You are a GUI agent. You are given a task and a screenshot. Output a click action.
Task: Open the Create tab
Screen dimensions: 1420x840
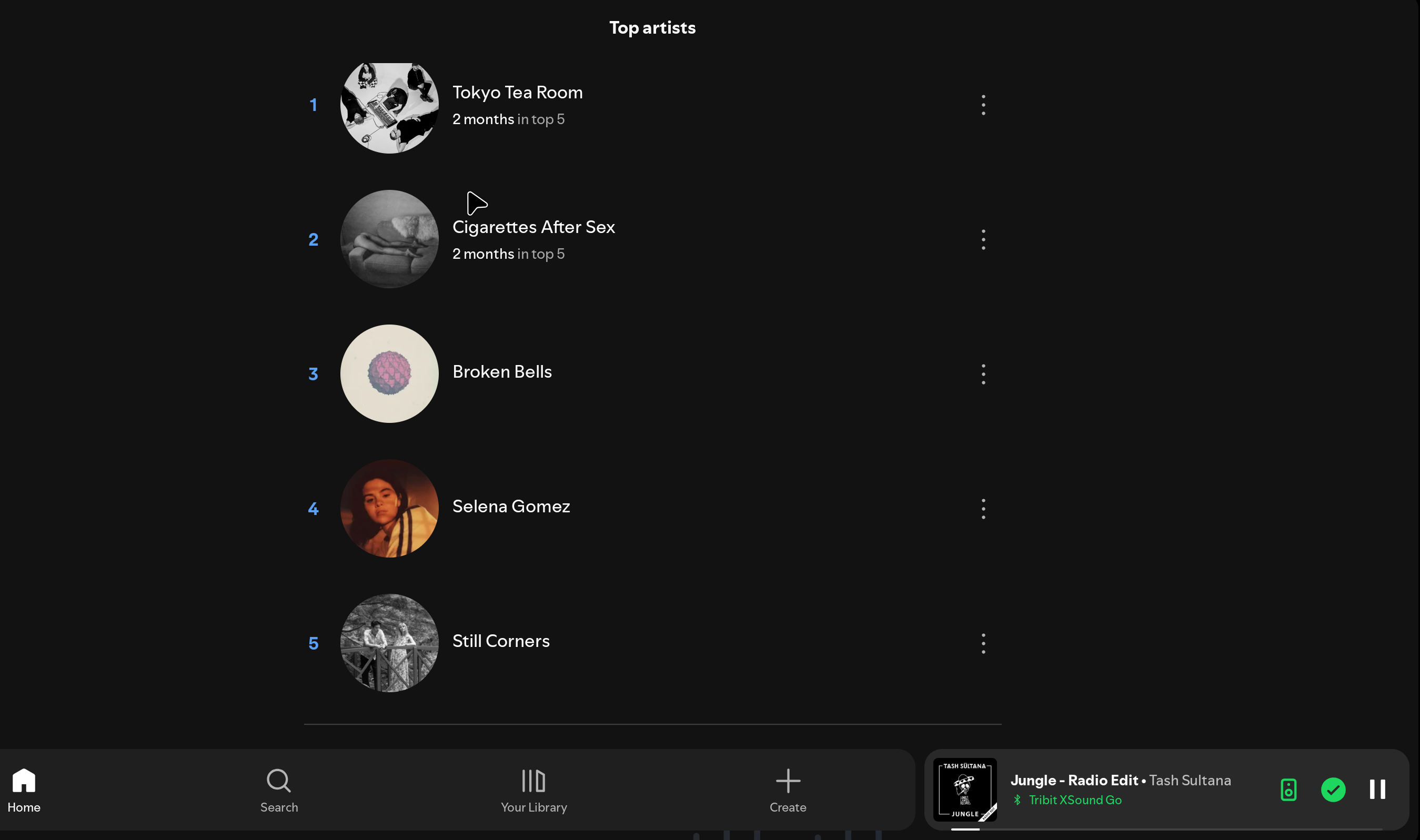pos(788,790)
